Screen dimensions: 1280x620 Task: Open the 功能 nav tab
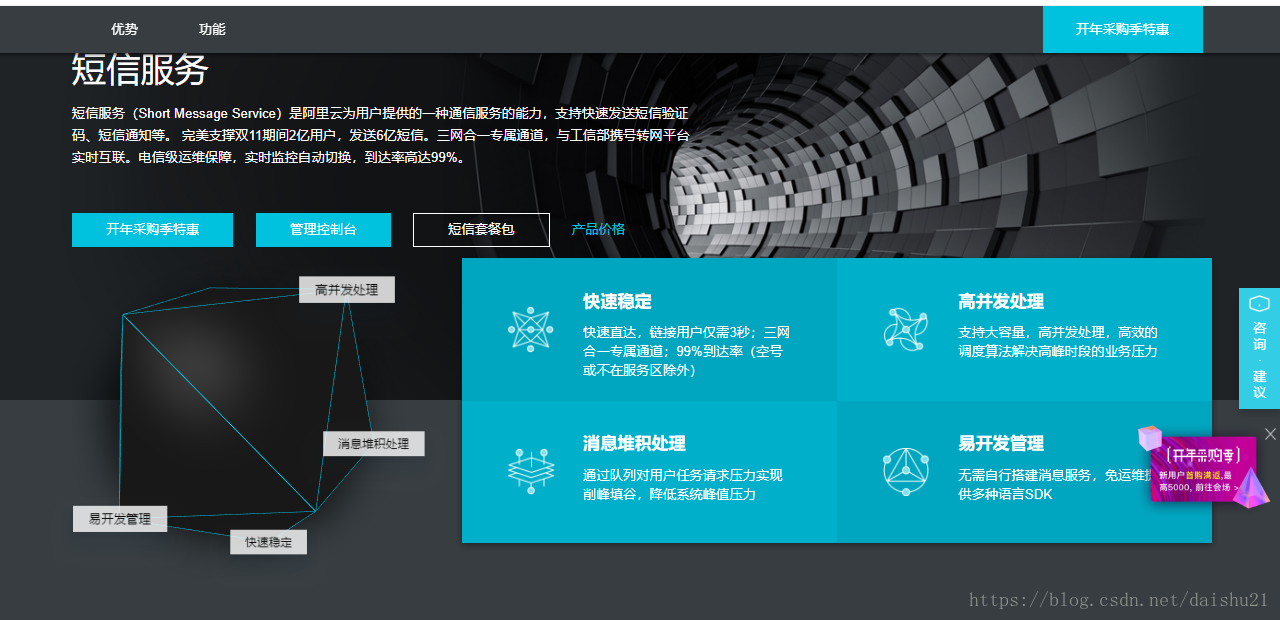tap(212, 29)
